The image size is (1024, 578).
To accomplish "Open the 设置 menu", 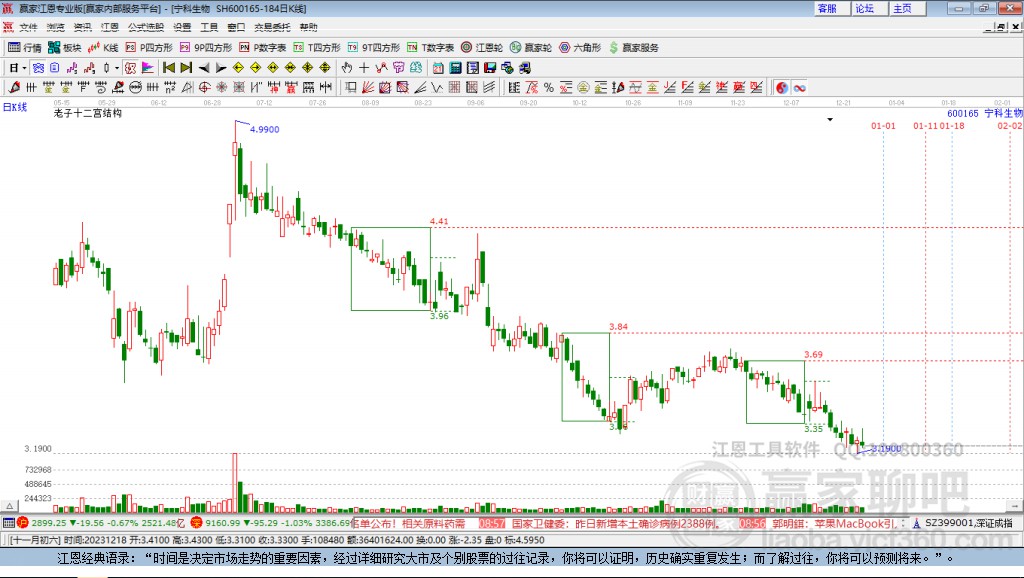I will (182, 27).
